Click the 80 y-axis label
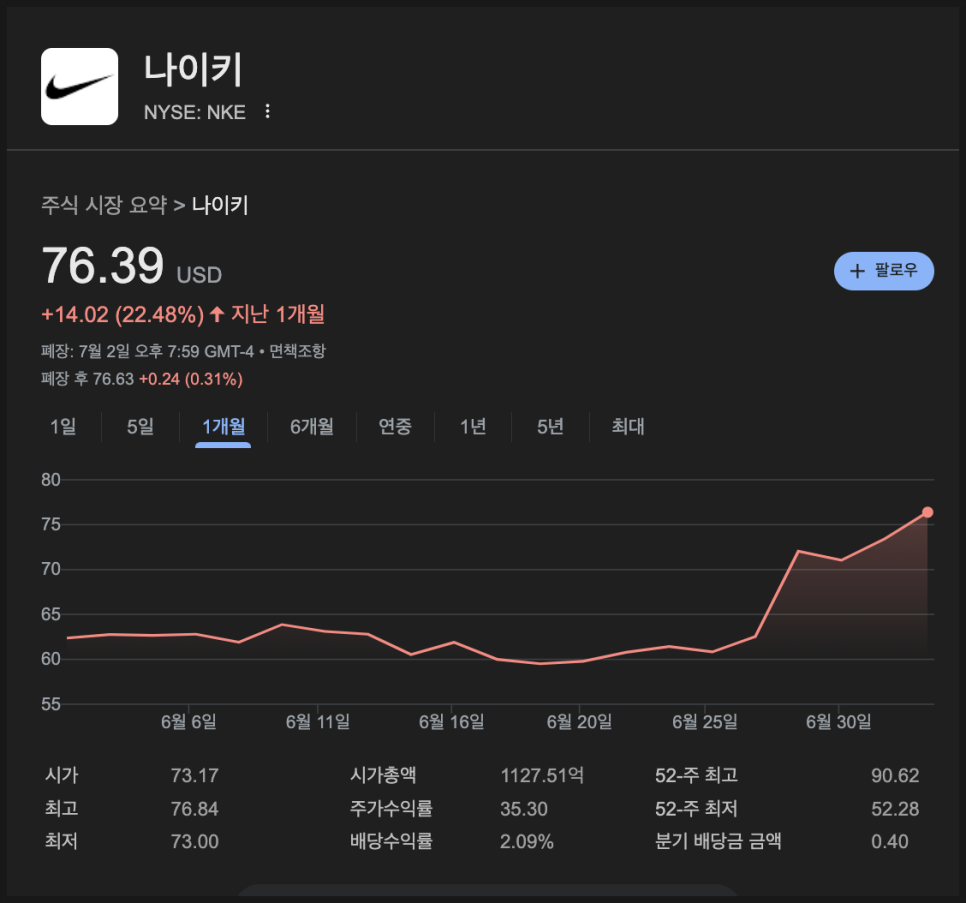 point(51,480)
